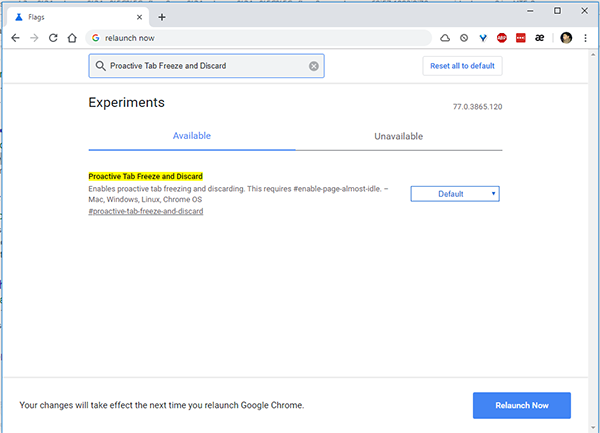Open the cloud extension icon

tap(445, 38)
